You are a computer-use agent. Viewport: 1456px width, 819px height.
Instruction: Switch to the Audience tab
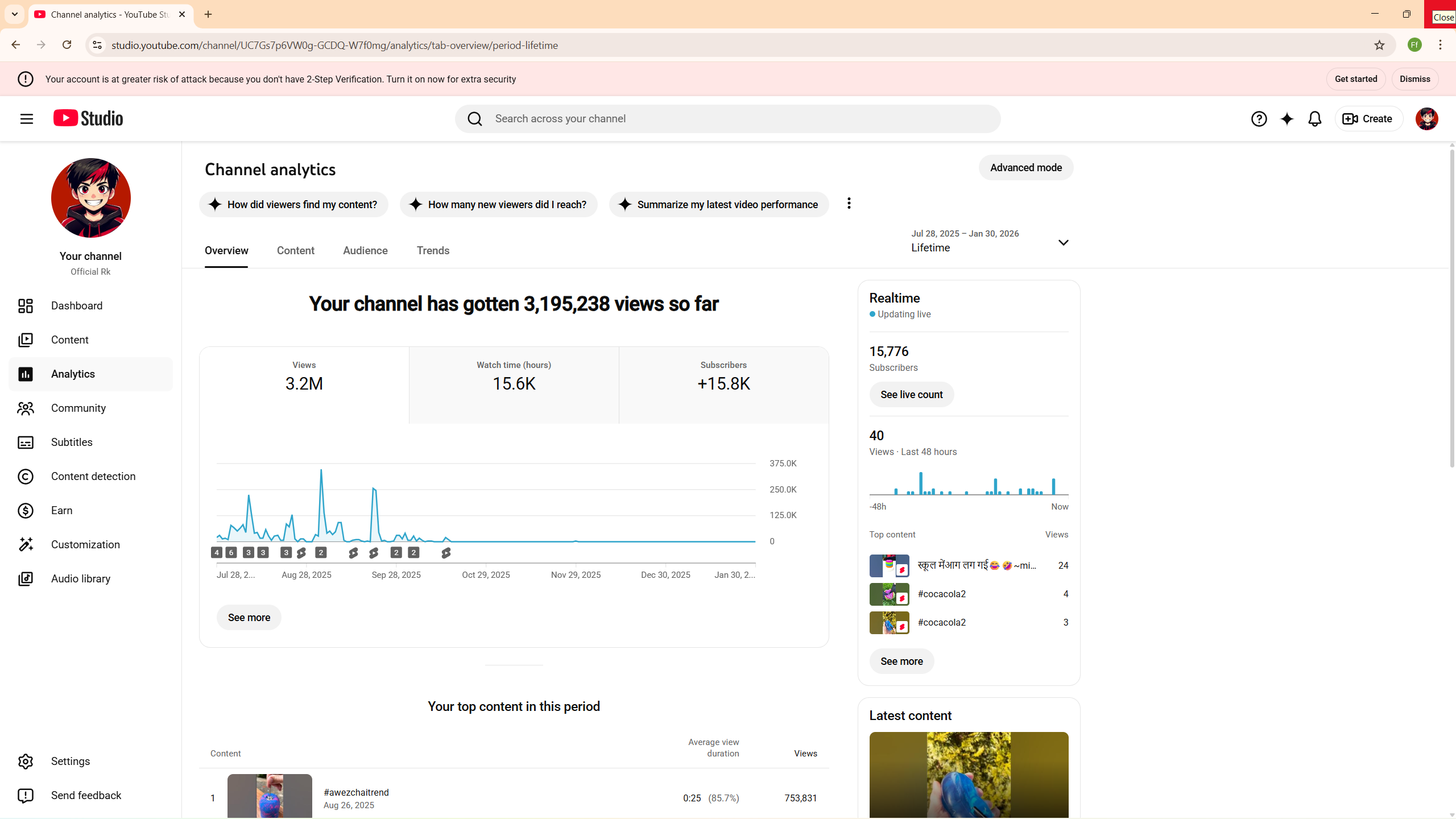[365, 250]
